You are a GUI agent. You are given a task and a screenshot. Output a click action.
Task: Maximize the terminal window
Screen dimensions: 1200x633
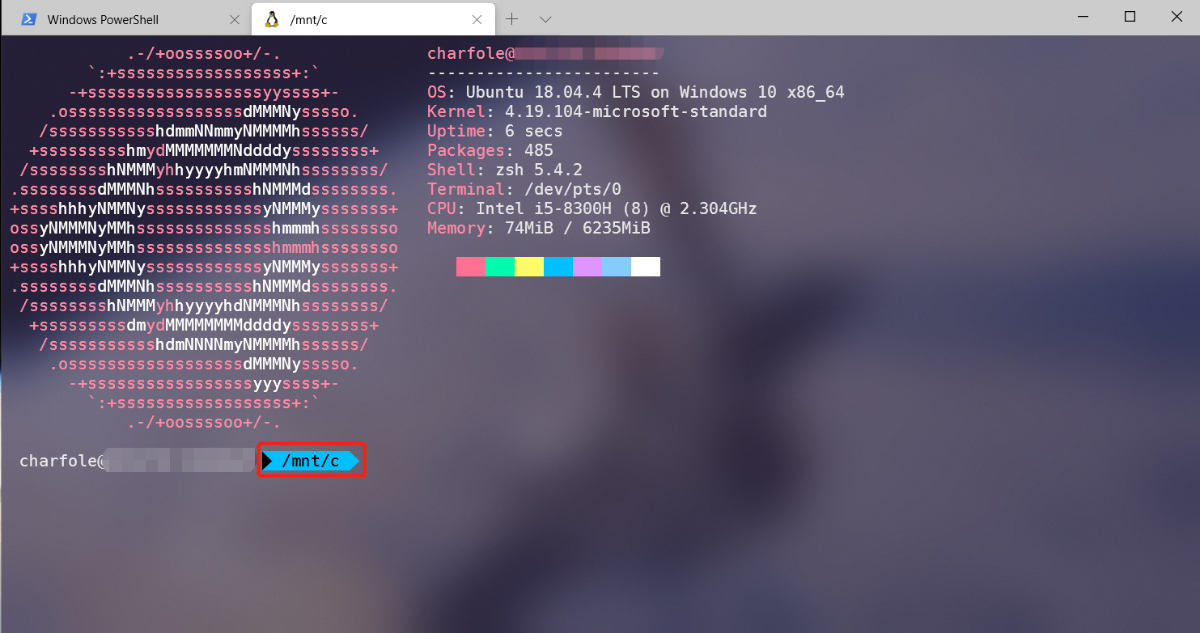[x=1130, y=16]
